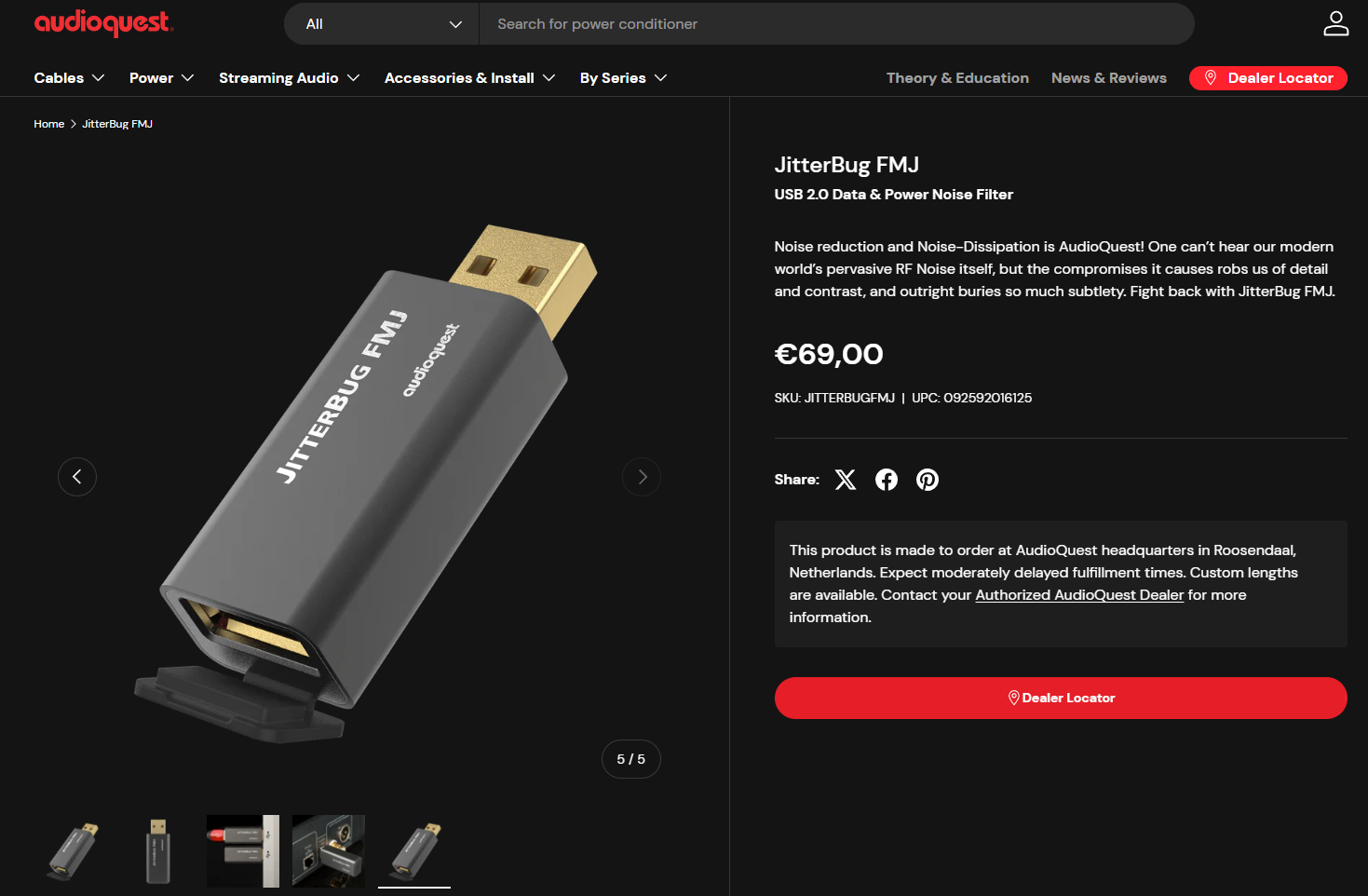Share product on X
The height and width of the screenshot is (896, 1368).
(845, 480)
